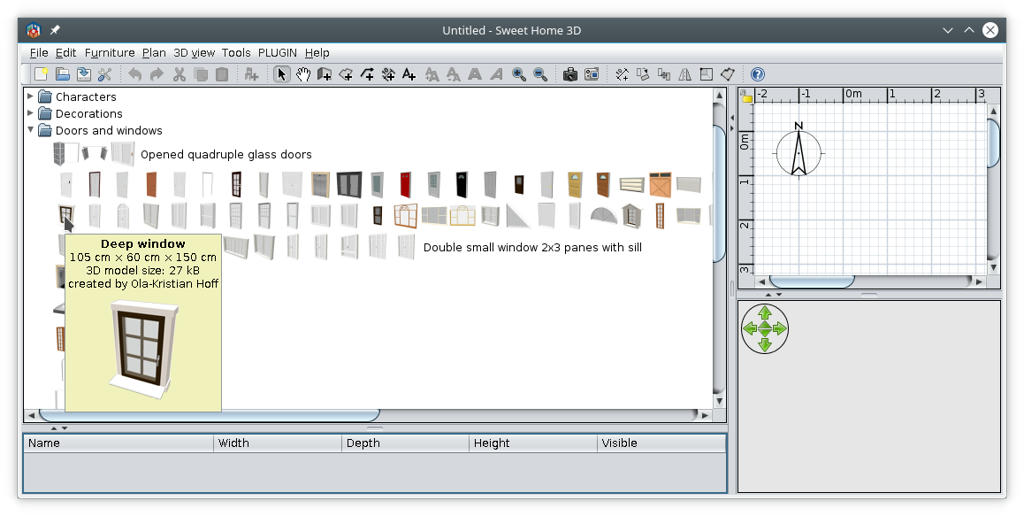1024x516 pixels.
Task: Open a home file via the toolbar
Action: click(x=63, y=74)
